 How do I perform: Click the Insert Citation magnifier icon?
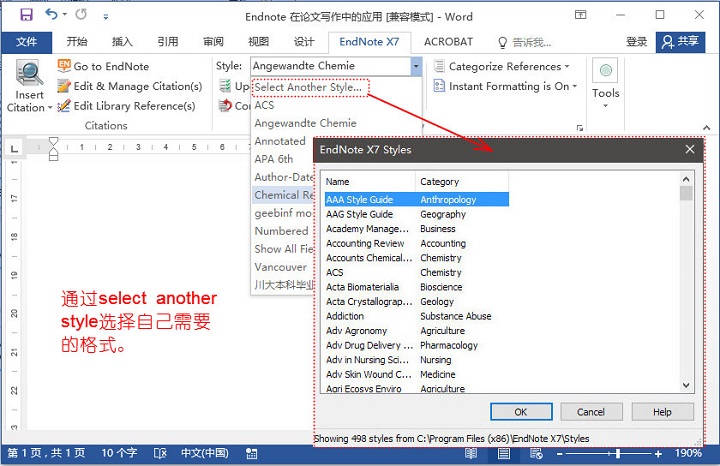tap(29, 73)
